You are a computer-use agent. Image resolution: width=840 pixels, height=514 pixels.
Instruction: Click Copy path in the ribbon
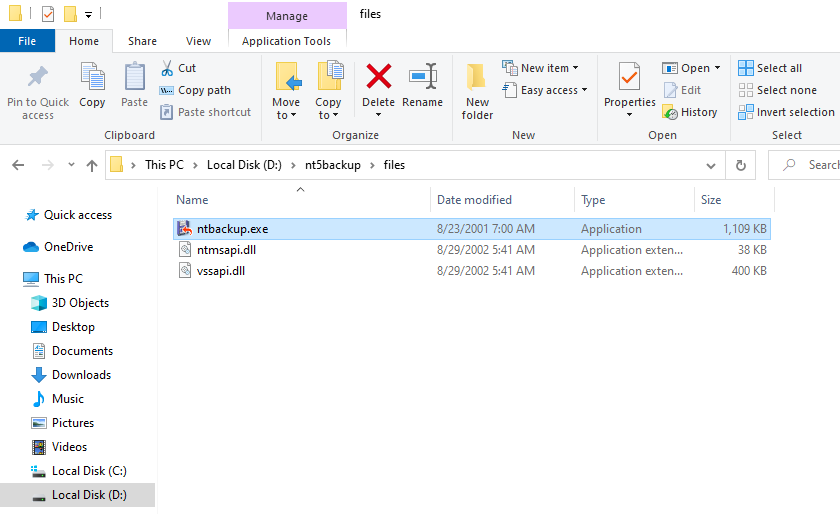pos(195,90)
